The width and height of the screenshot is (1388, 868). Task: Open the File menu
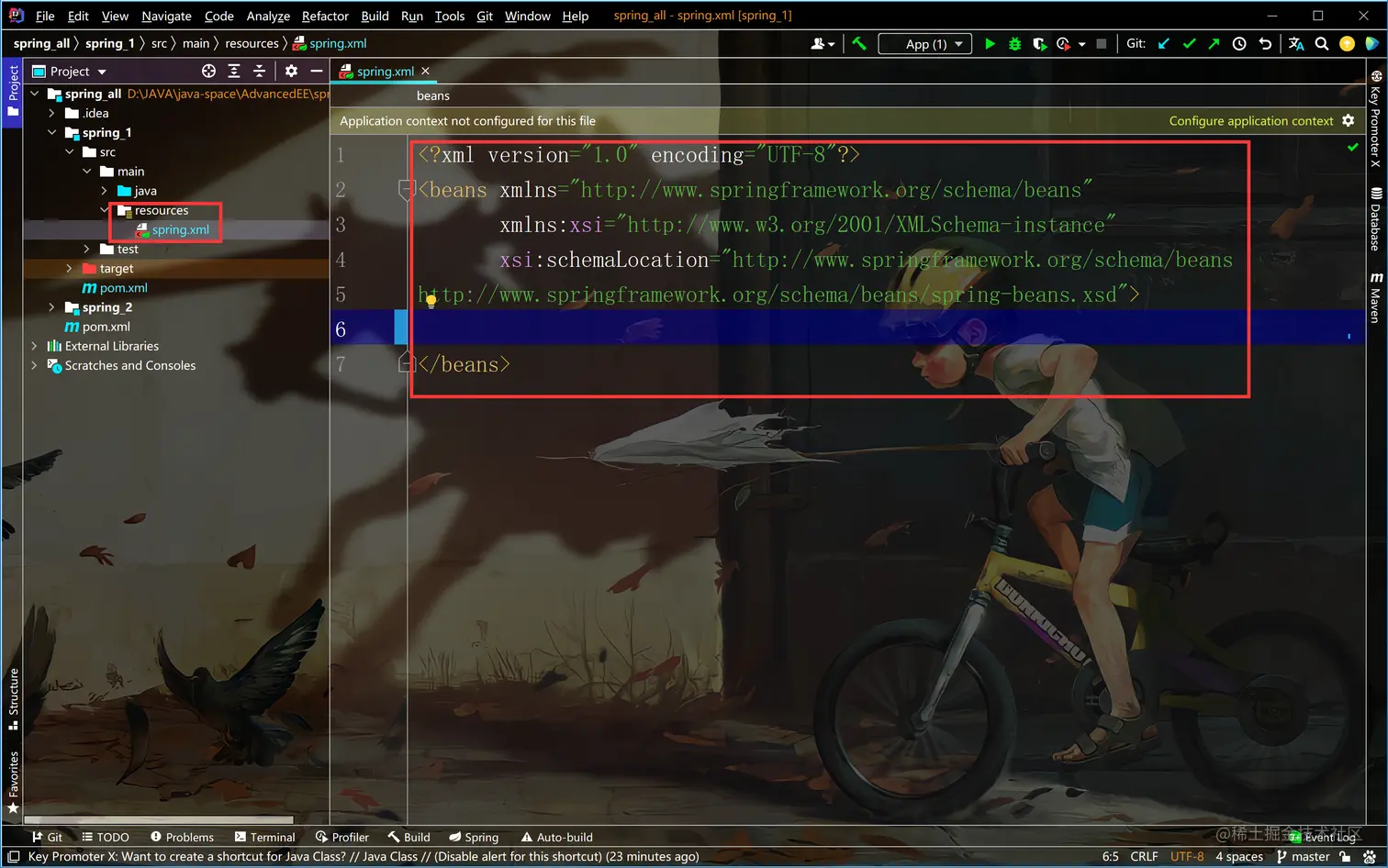point(45,16)
